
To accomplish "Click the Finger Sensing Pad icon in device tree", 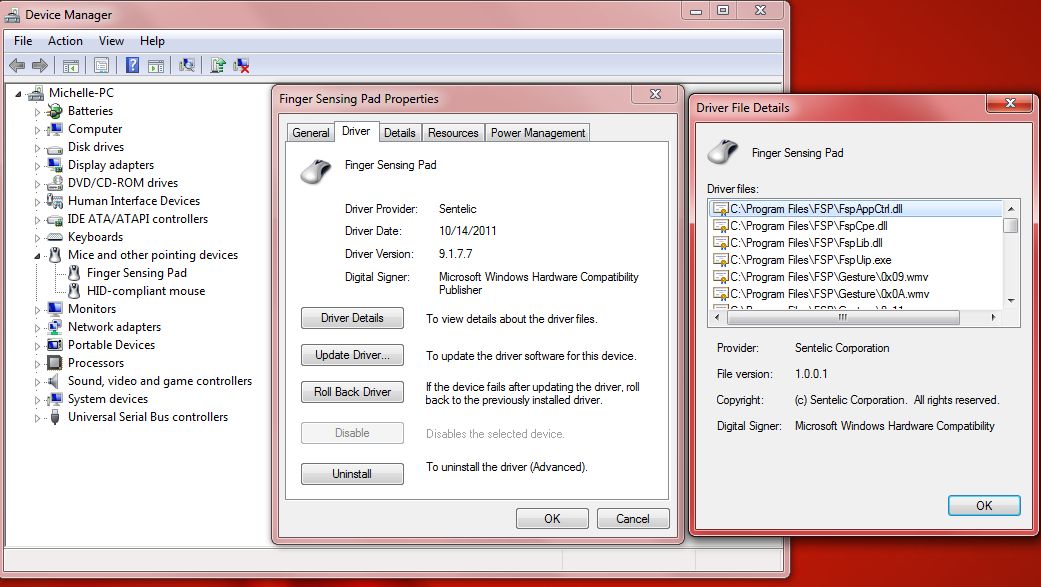I will pos(74,273).
